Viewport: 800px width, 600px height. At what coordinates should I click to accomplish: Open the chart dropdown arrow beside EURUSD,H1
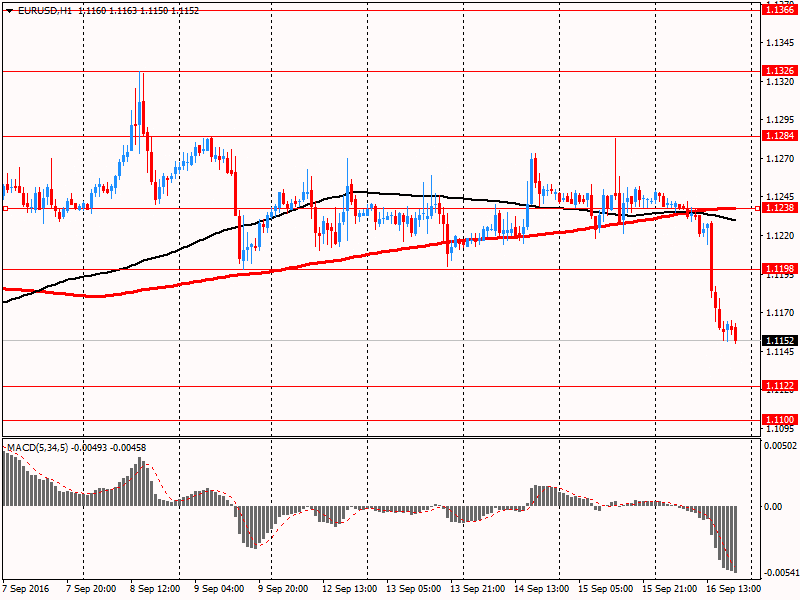click(9, 10)
